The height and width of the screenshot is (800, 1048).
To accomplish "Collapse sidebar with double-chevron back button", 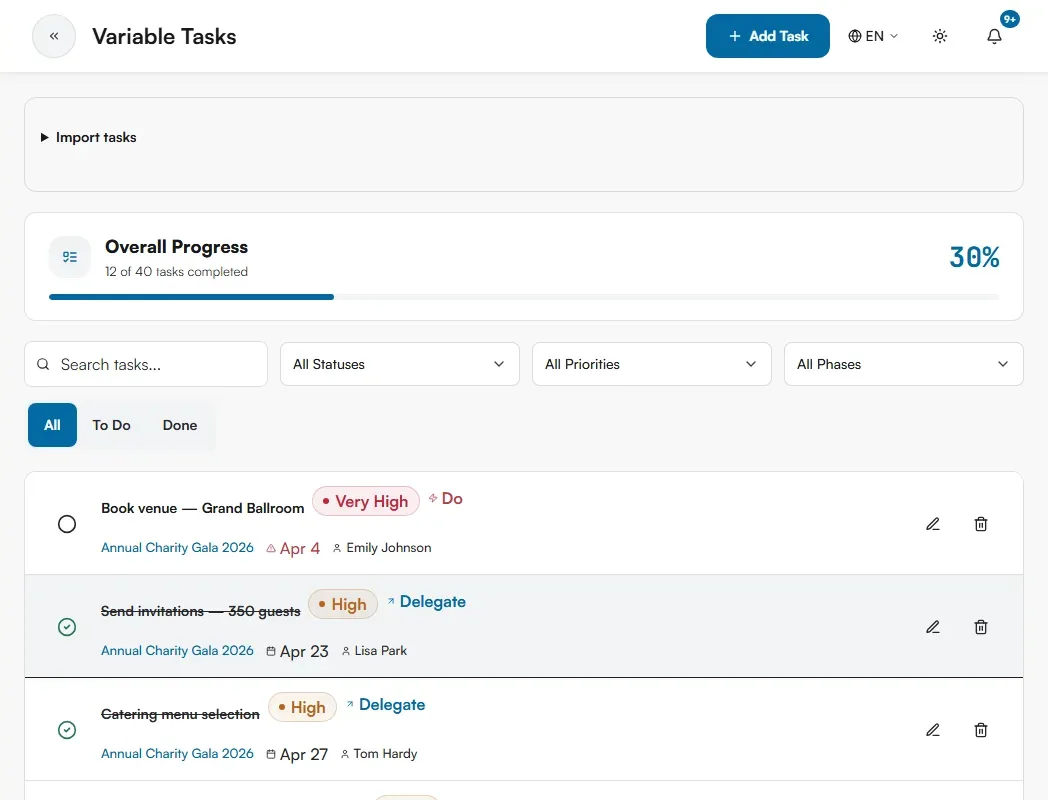I will (x=54, y=36).
